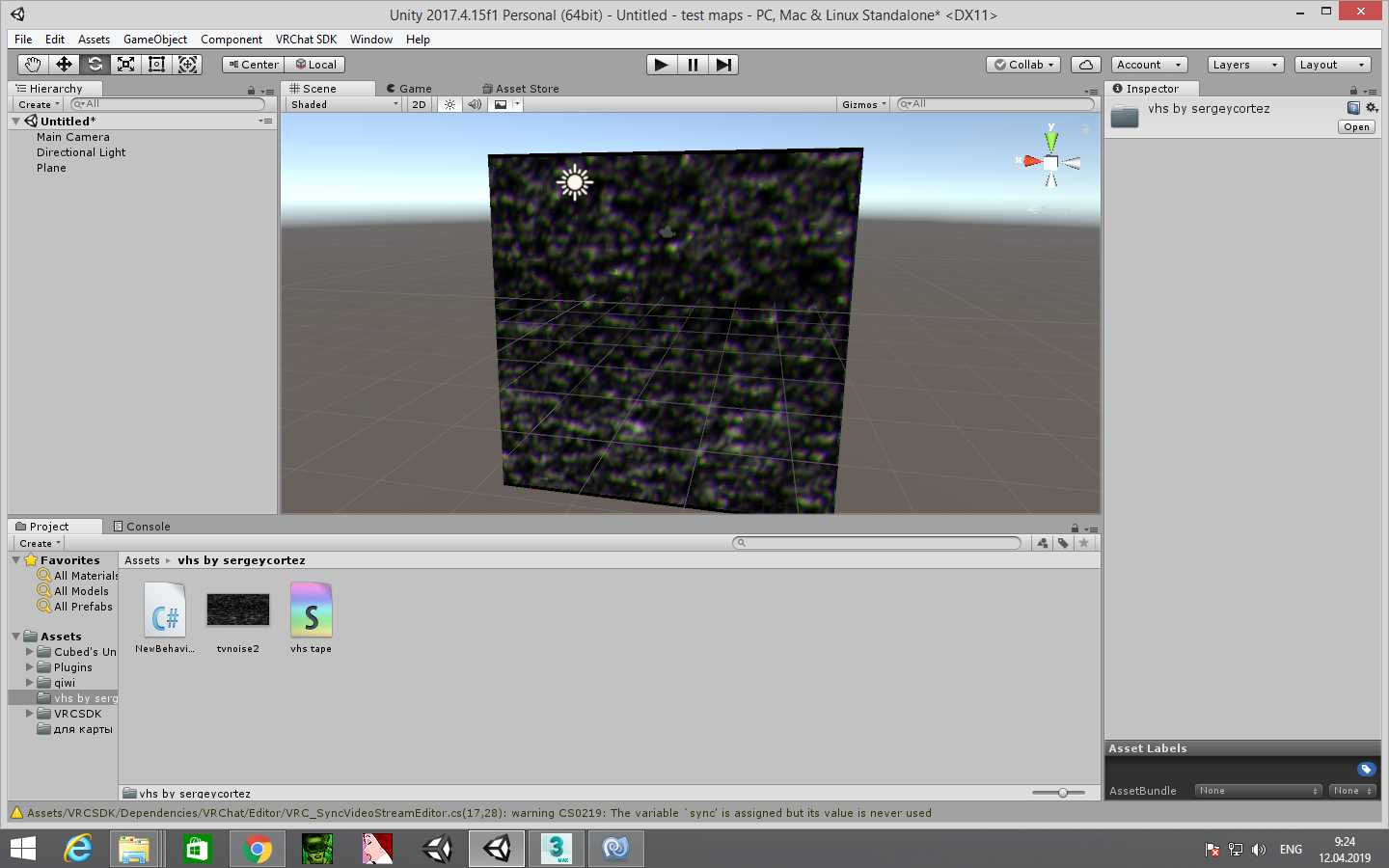Select the Rotate tool

95,65
